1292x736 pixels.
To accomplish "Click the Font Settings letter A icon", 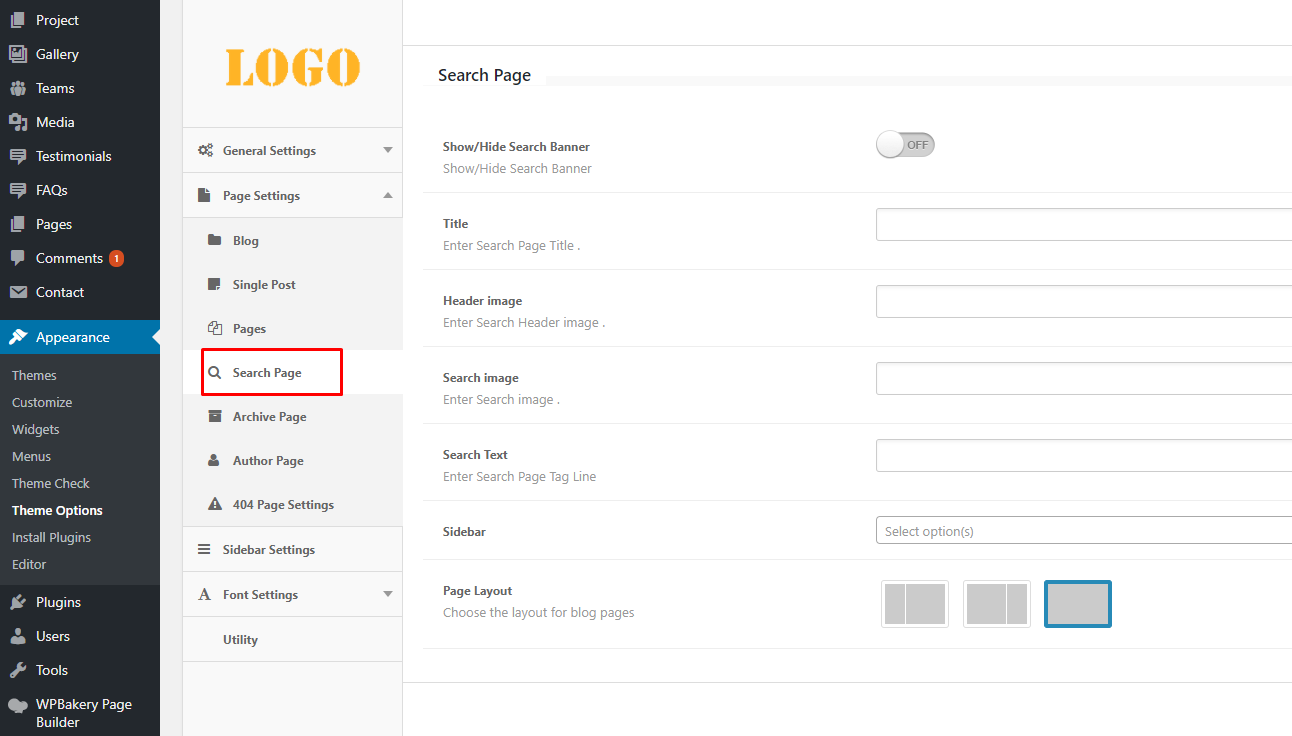I will (204, 595).
